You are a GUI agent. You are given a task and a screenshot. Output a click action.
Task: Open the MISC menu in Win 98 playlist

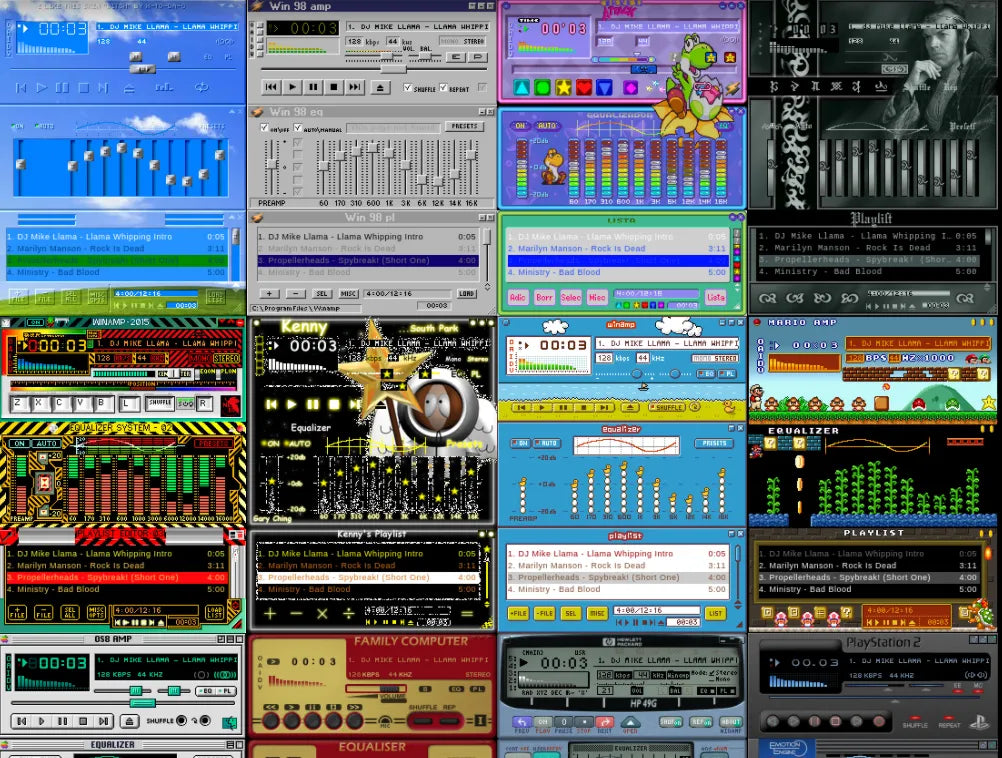(x=348, y=294)
